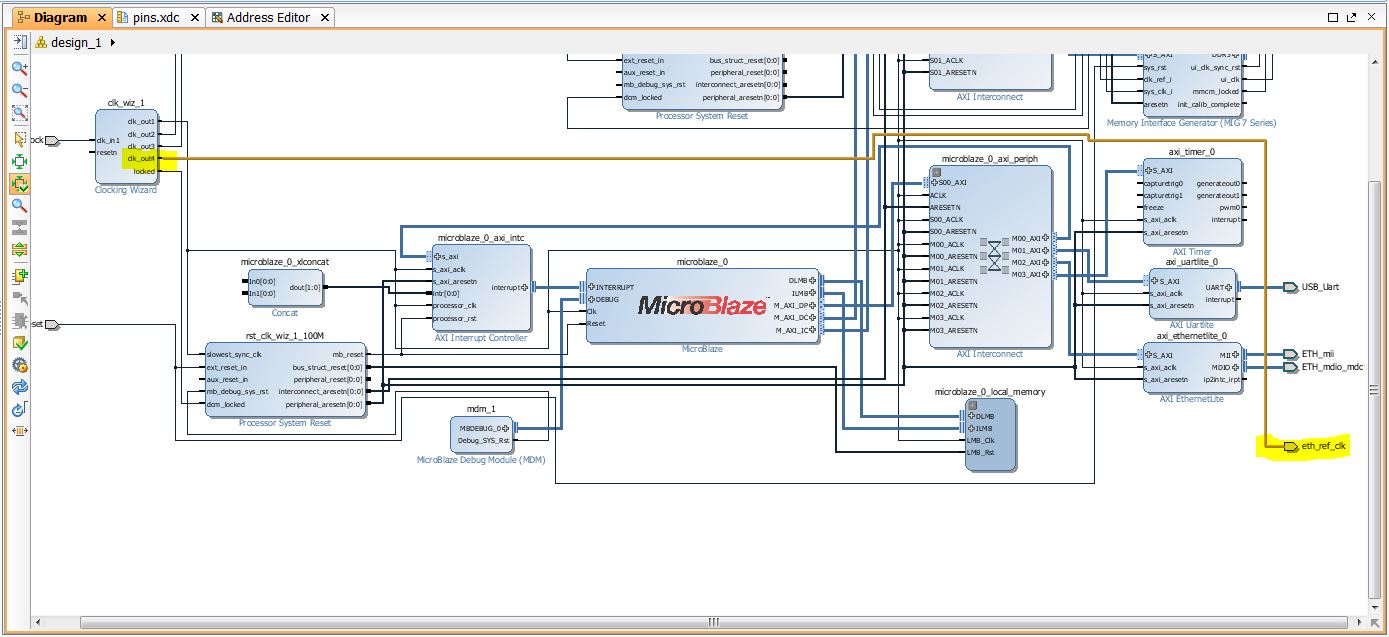Click the horizontal scrollbar thumb

(712, 621)
